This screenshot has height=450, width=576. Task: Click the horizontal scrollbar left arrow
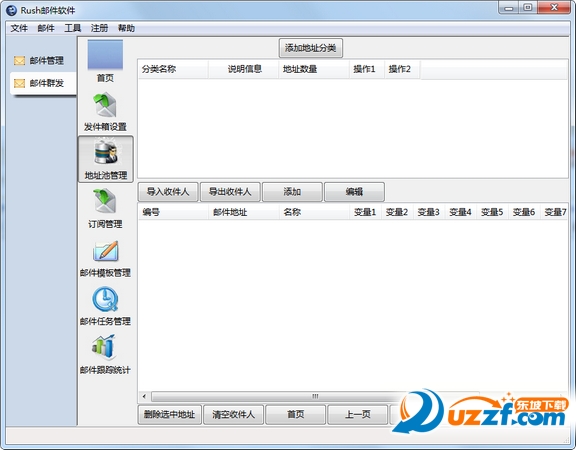(x=144, y=396)
